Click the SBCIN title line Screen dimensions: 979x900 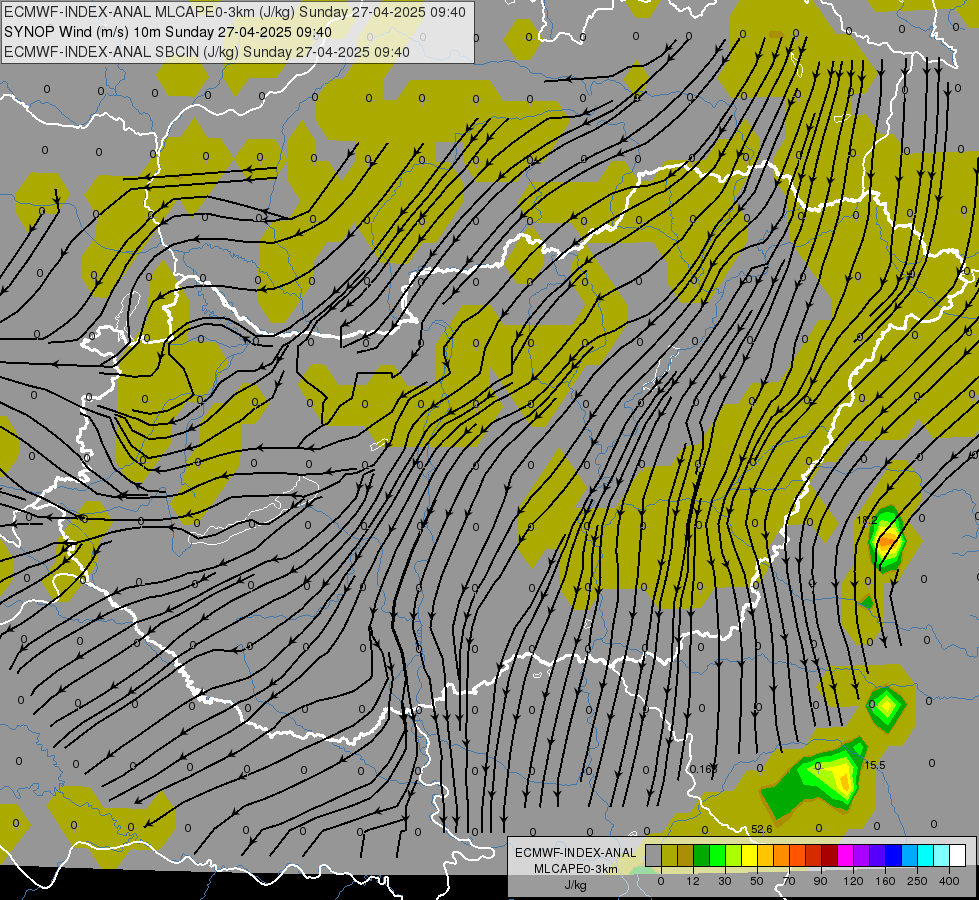pos(207,52)
